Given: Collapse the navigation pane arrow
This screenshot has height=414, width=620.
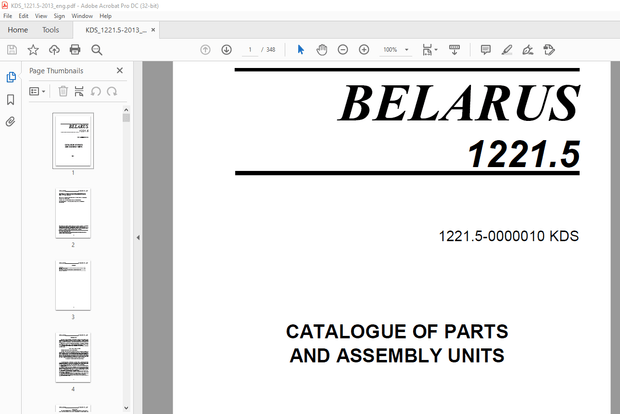Looking at the screenshot, I should coord(138,238).
